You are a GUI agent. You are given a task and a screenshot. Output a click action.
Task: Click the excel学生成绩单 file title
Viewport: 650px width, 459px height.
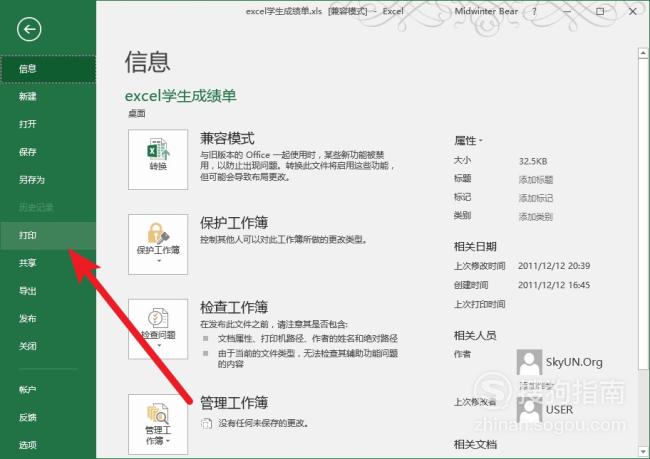181,96
